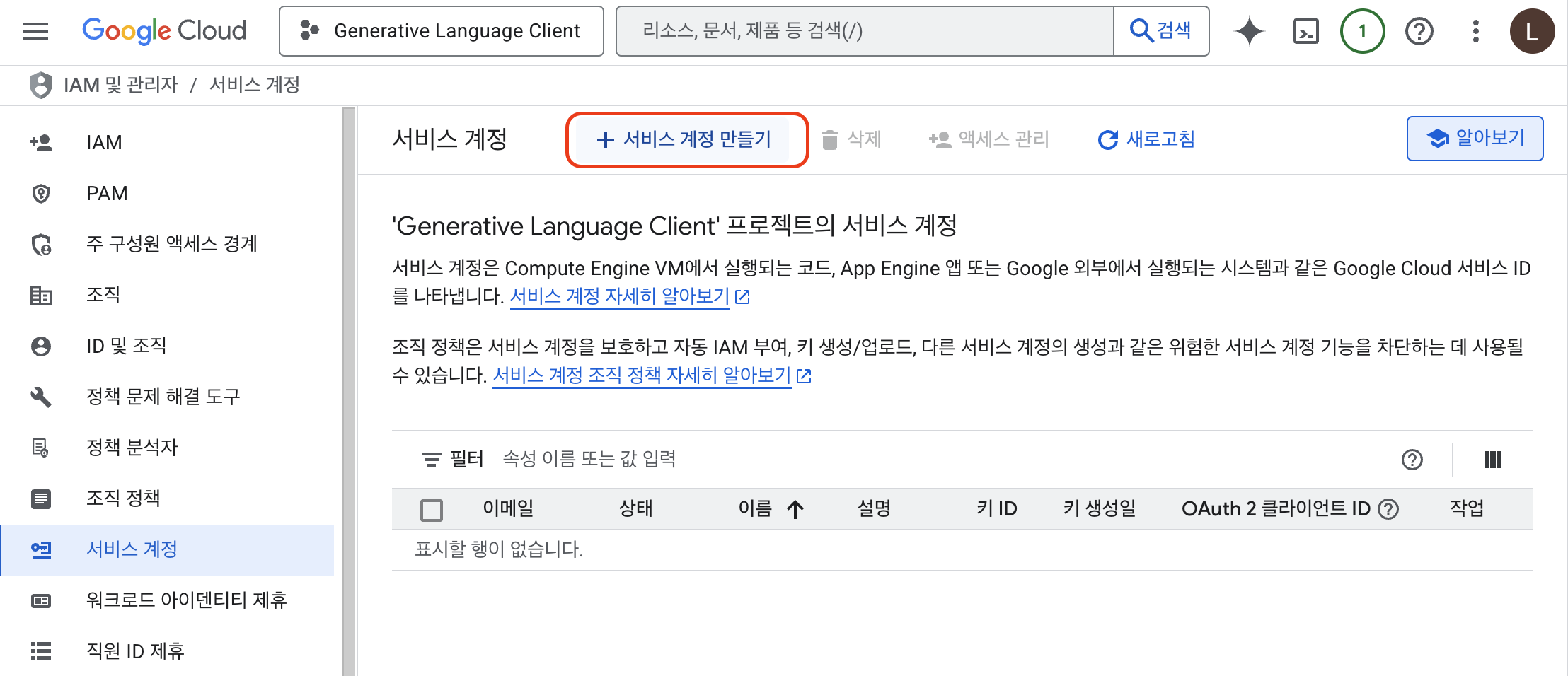1568x676 pixels.
Task: Click the 조직 정책 list icon
Action: pyautogui.click(x=41, y=499)
